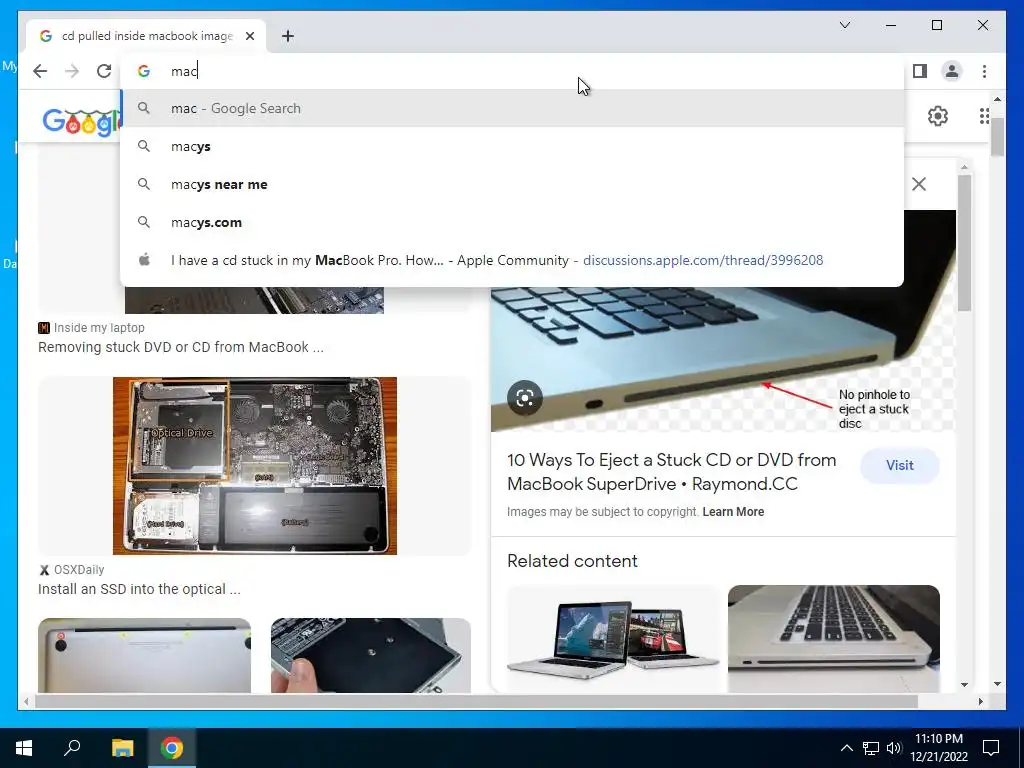Choose the 'macys' suggestion
Image resolution: width=1024 pixels, height=768 pixels.
[512, 146]
